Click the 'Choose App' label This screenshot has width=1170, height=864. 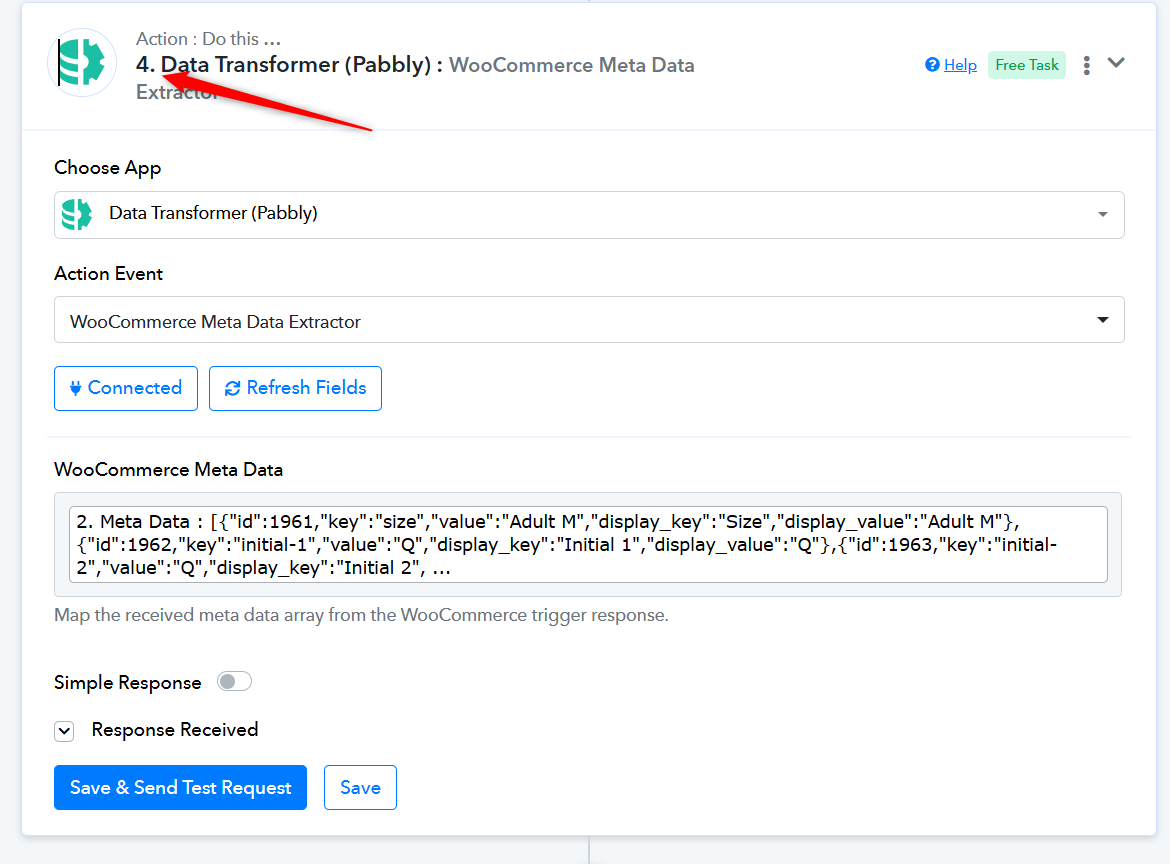(107, 169)
